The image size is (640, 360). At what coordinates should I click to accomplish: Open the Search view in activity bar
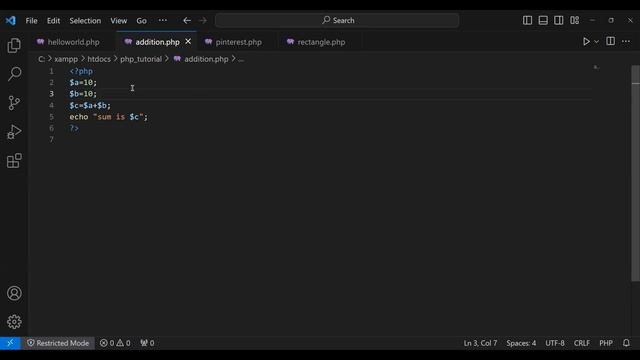click(14, 74)
